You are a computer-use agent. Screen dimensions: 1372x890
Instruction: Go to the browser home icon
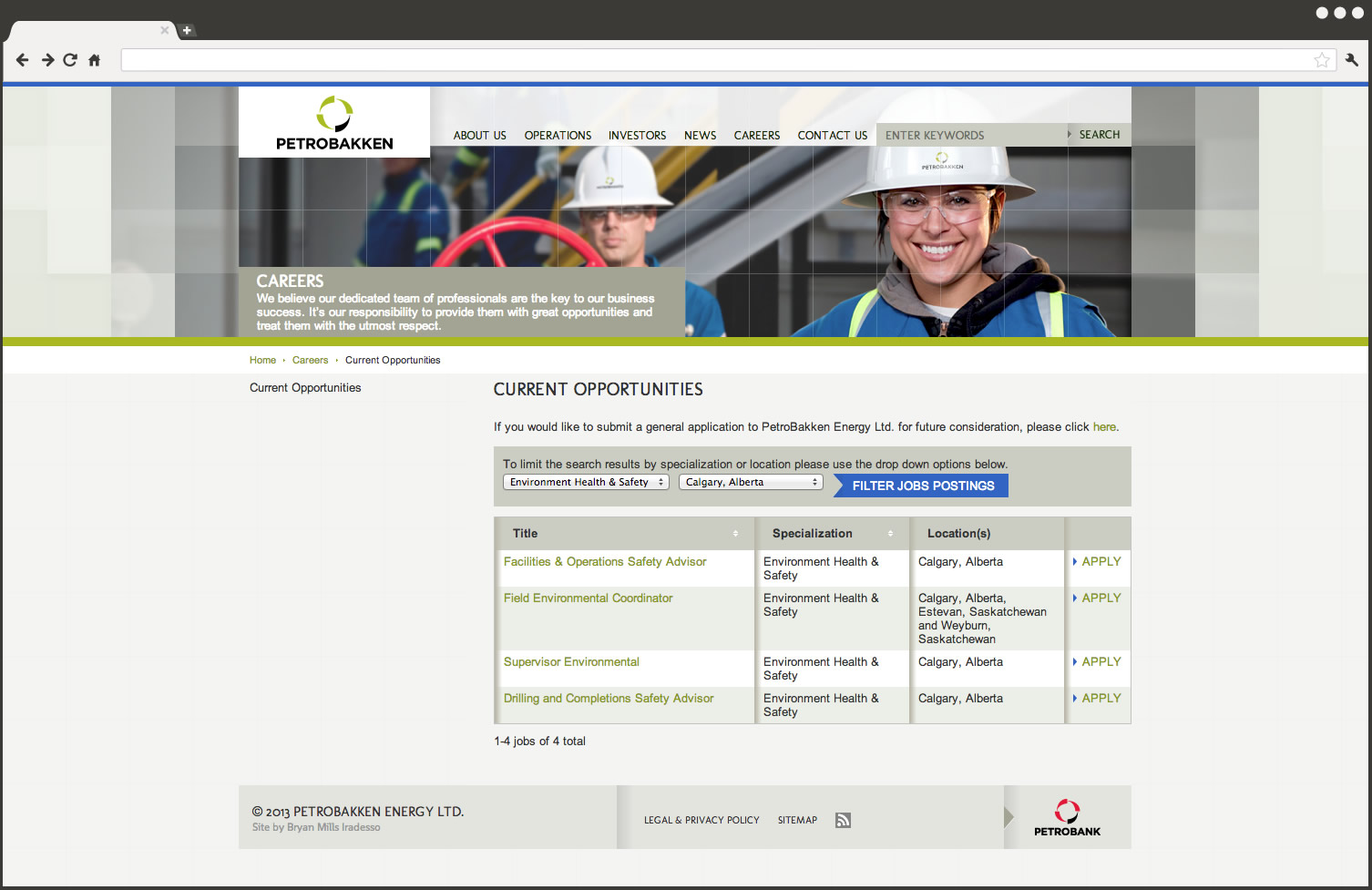(x=94, y=60)
